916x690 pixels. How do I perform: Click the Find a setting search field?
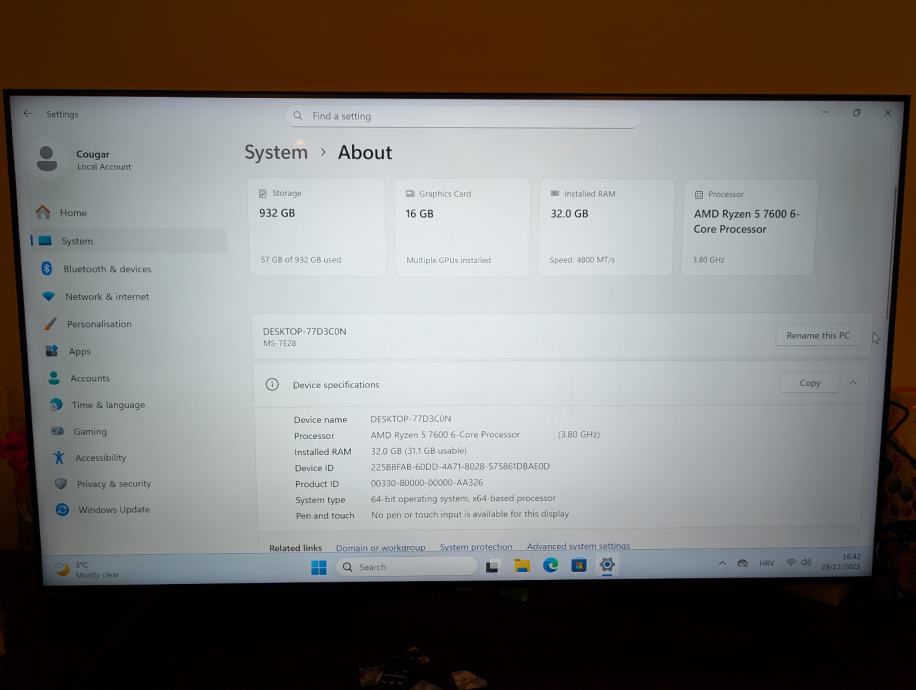[463, 116]
